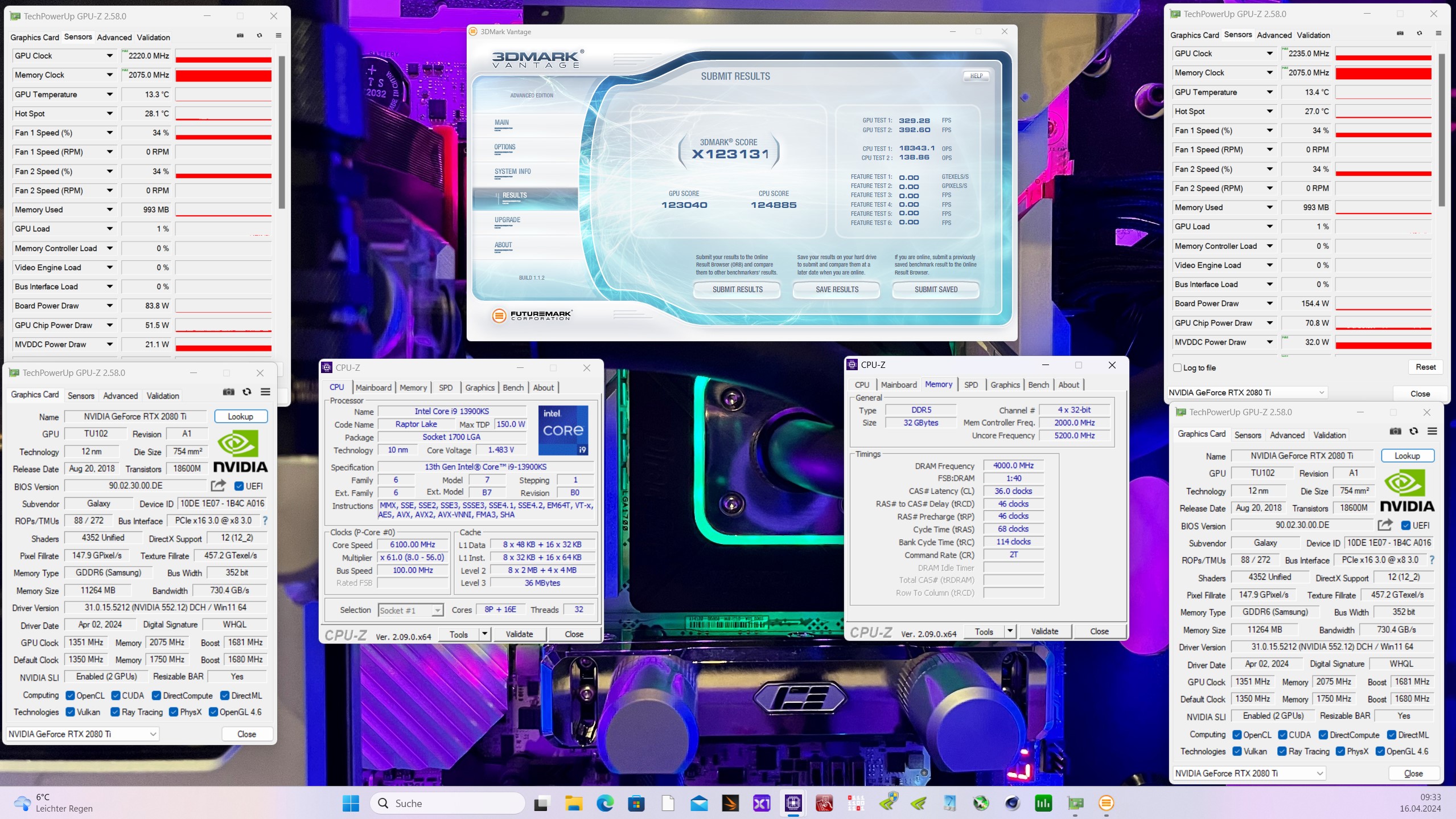The height and width of the screenshot is (819, 1456).
Task: Open weather widget showing 6°C Leichter Regen
Action: (x=54, y=803)
